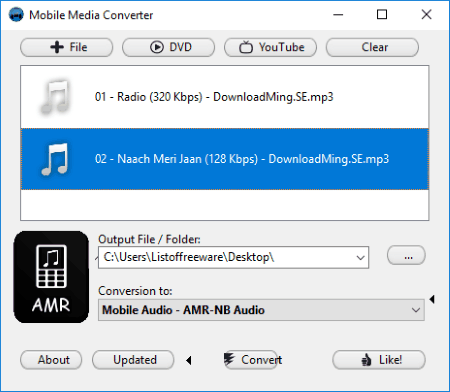The height and width of the screenshot is (392, 450).
Task: Minimize the Mobile Media Converter window
Action: click(x=338, y=15)
